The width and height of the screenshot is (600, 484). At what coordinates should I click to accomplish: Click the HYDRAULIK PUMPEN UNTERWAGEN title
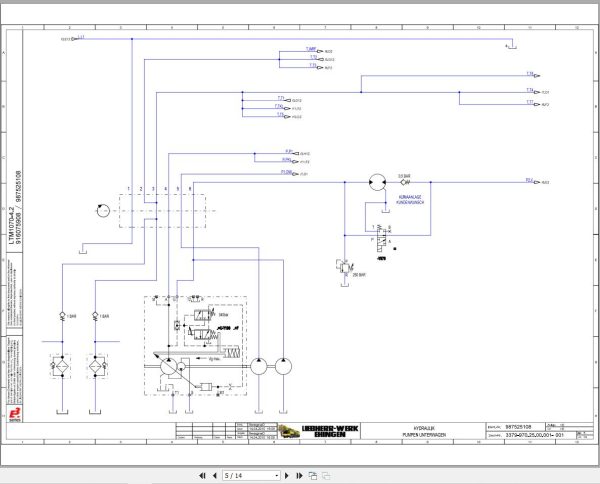click(x=424, y=432)
